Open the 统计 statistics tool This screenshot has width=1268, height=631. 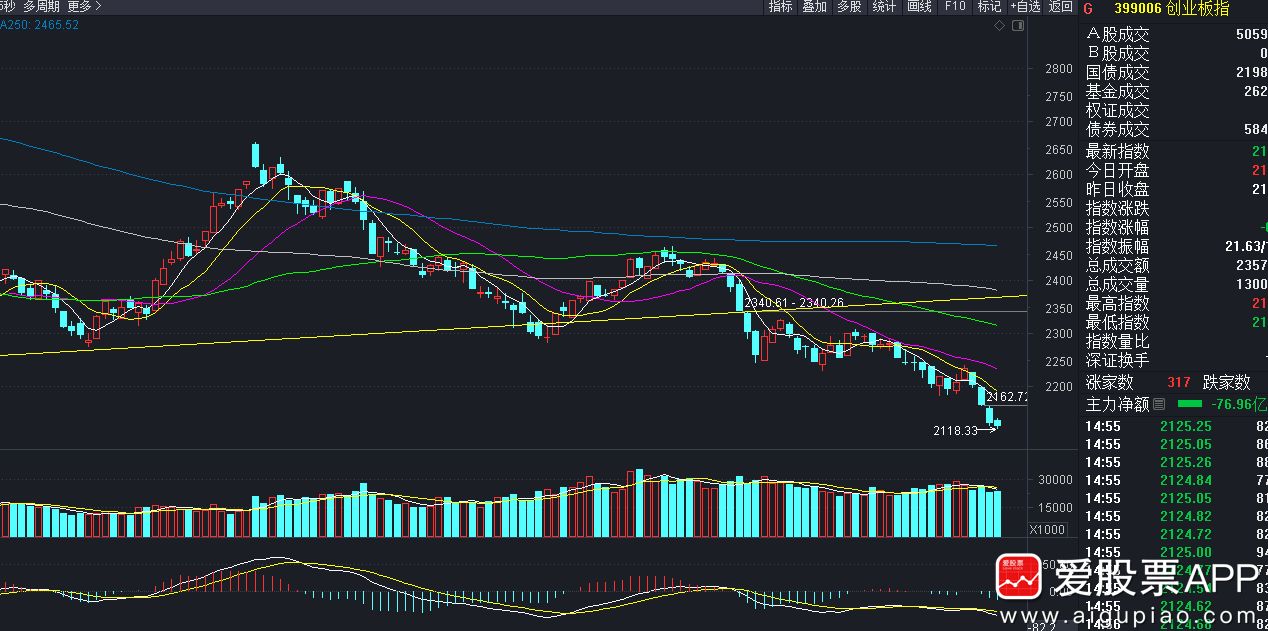click(x=884, y=7)
